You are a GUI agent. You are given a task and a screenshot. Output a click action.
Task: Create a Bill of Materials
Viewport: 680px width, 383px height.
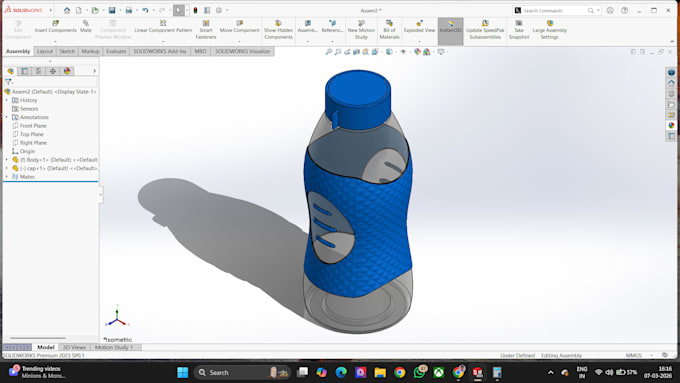389,29
